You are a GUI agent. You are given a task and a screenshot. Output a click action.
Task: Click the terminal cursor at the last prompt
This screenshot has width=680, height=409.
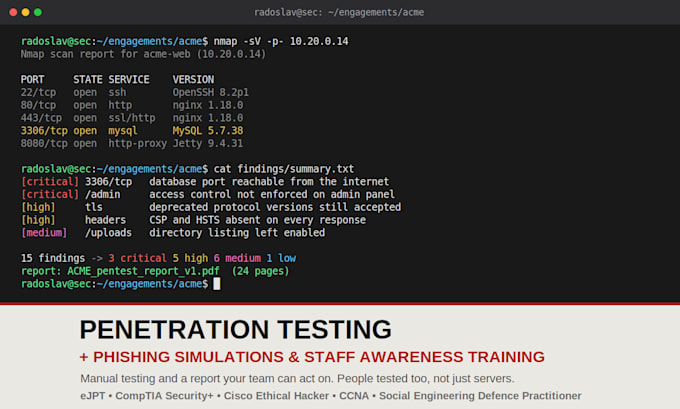(217, 284)
